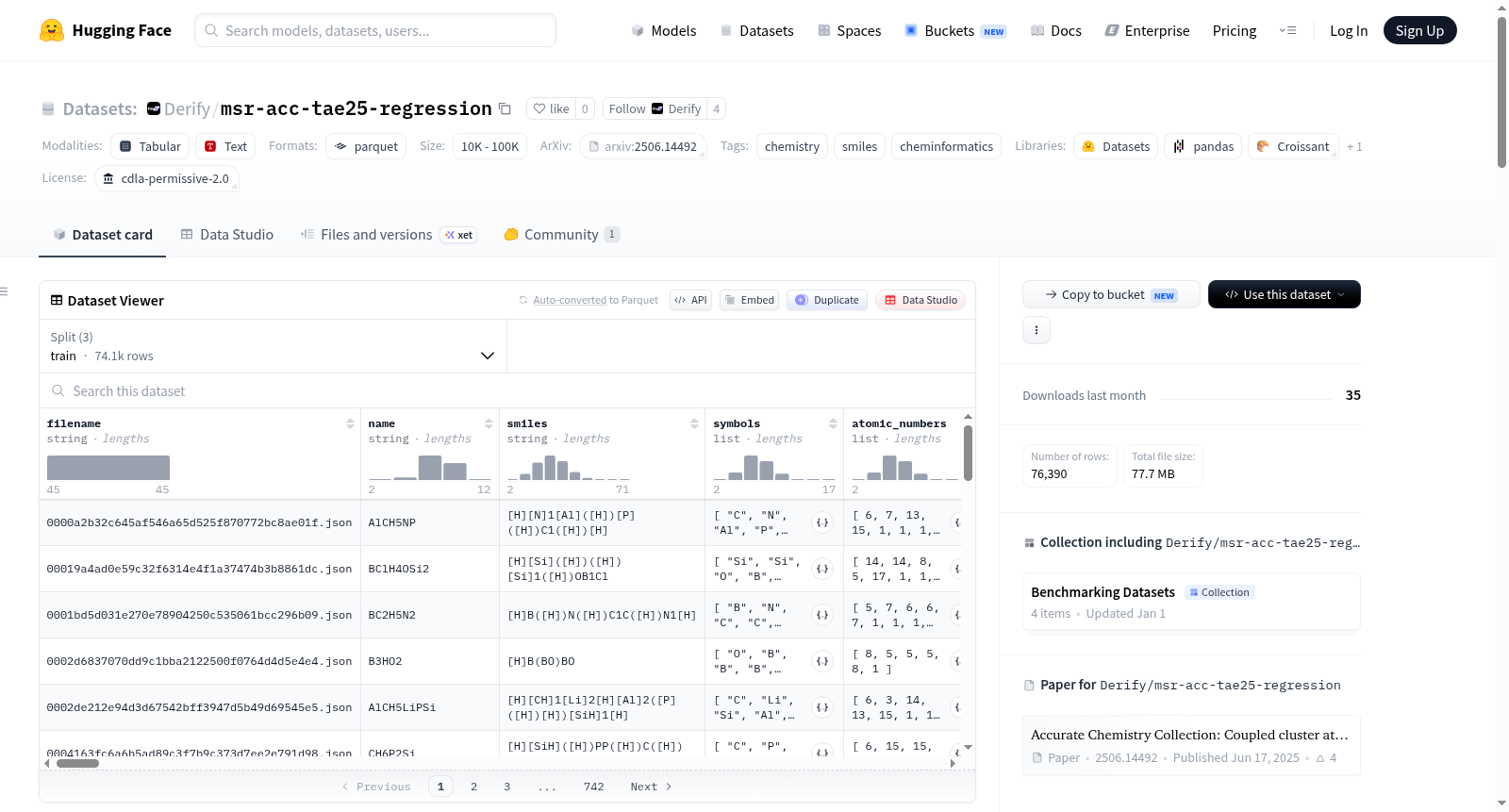Click the Embed button
This screenshot has height=812, width=1509.
click(749, 300)
